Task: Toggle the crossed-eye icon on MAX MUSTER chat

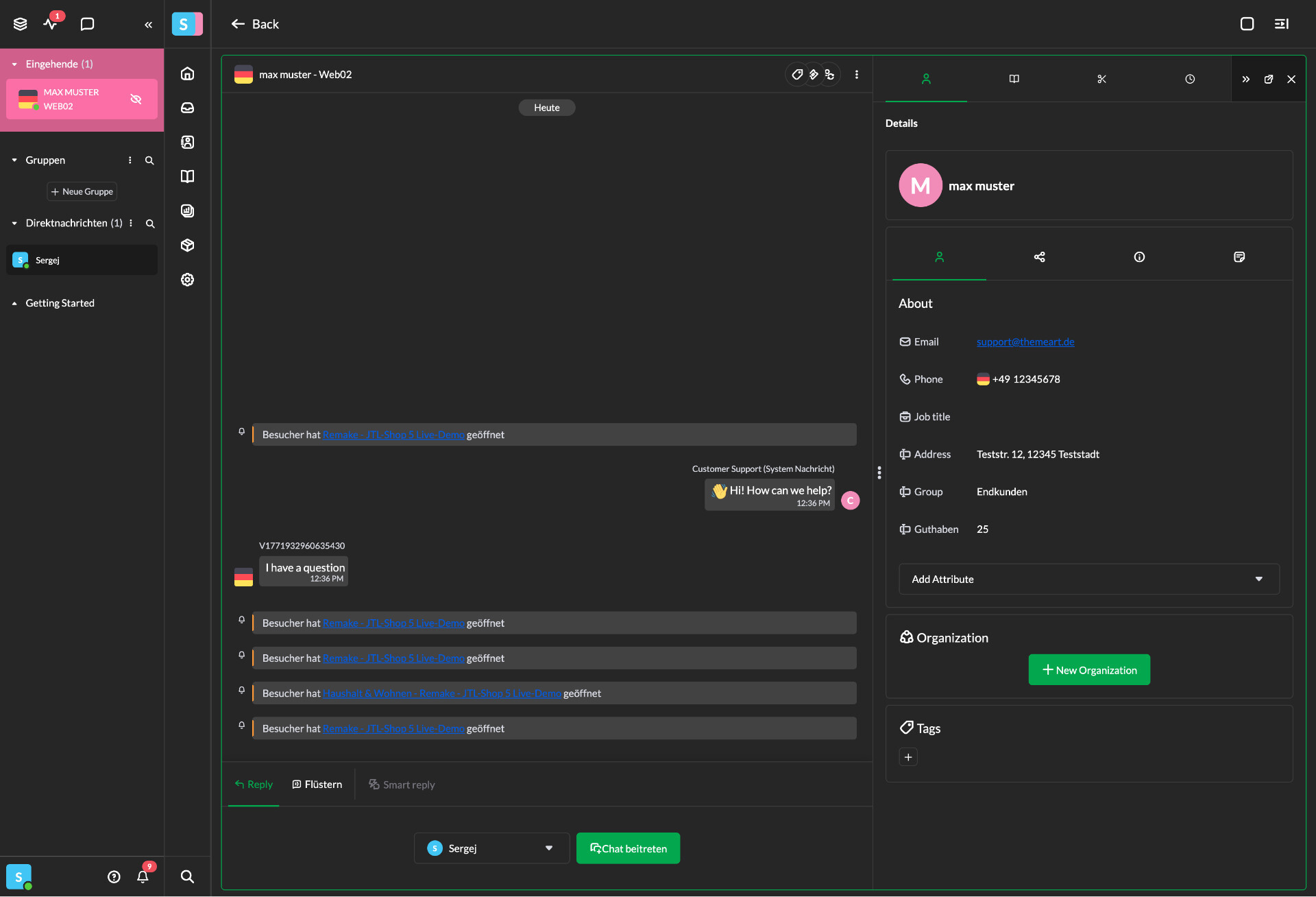Action: point(136,99)
